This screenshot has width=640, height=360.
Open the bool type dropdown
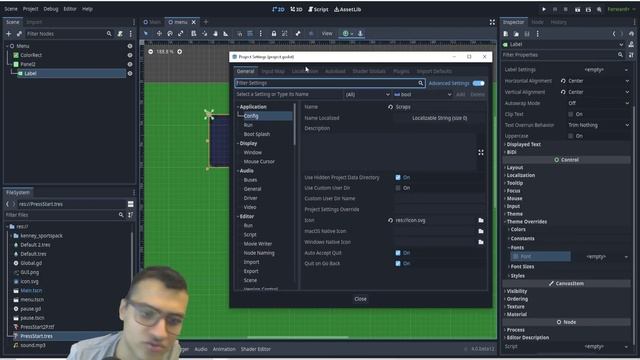pos(422,95)
